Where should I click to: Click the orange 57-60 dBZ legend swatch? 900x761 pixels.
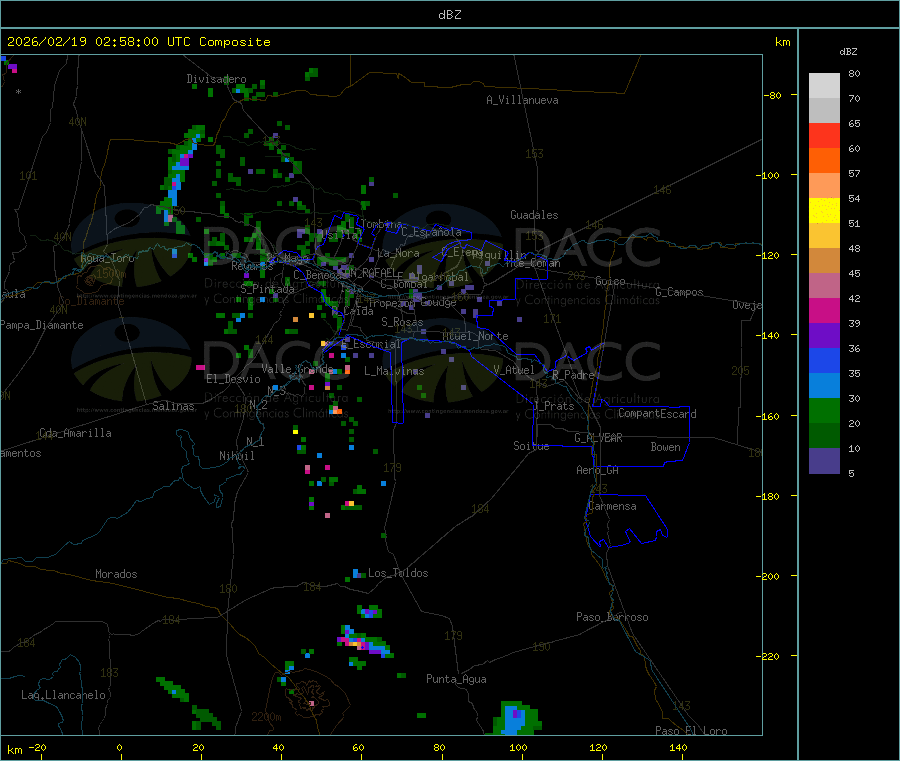point(824,160)
